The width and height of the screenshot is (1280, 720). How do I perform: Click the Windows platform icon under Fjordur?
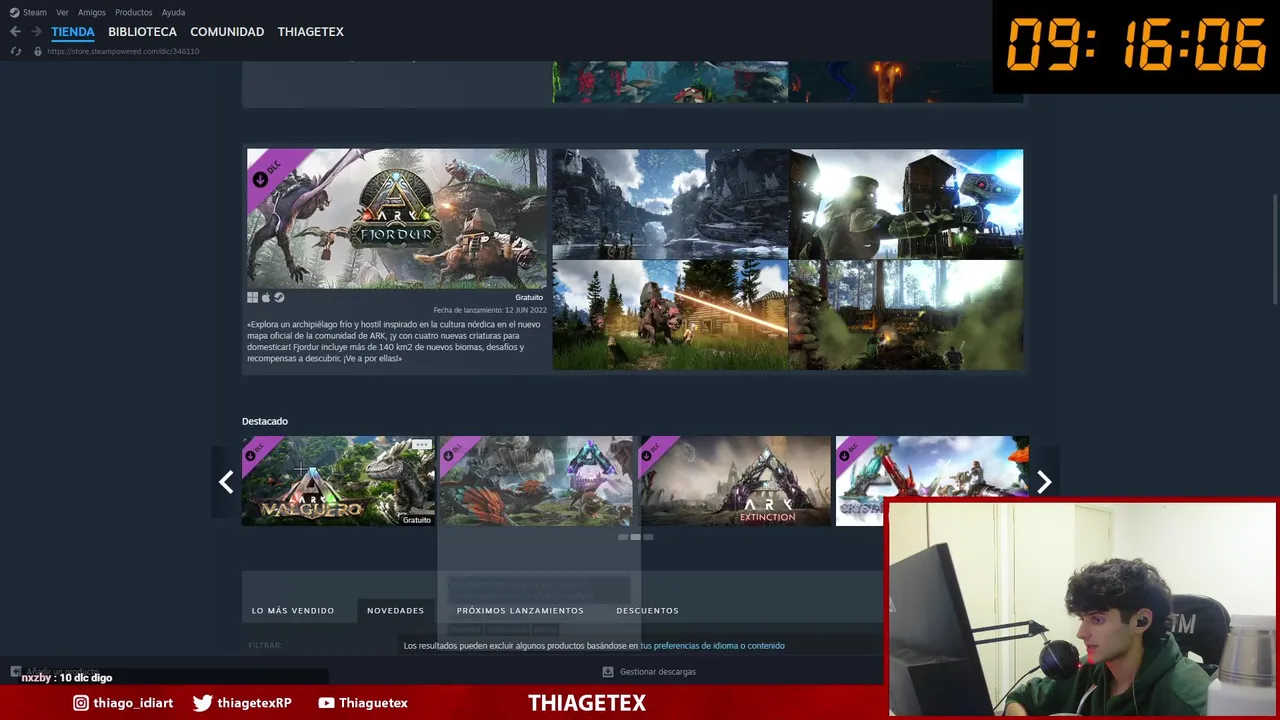pyautogui.click(x=252, y=297)
